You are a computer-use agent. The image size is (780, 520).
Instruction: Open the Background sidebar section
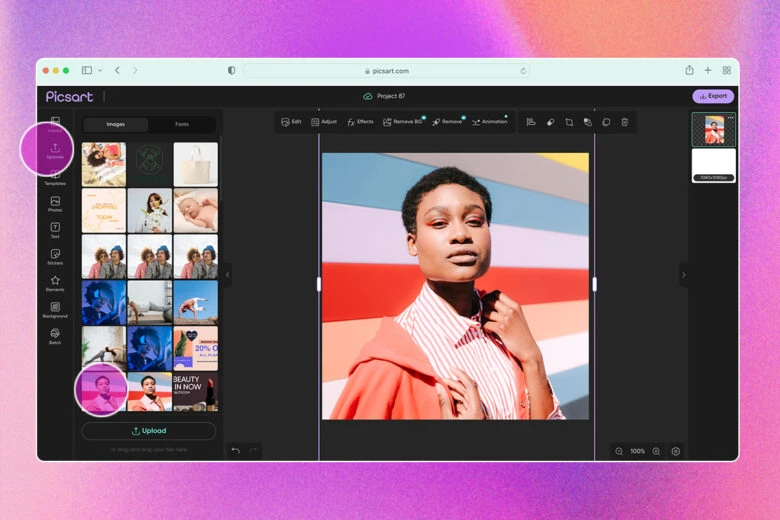tap(55, 310)
